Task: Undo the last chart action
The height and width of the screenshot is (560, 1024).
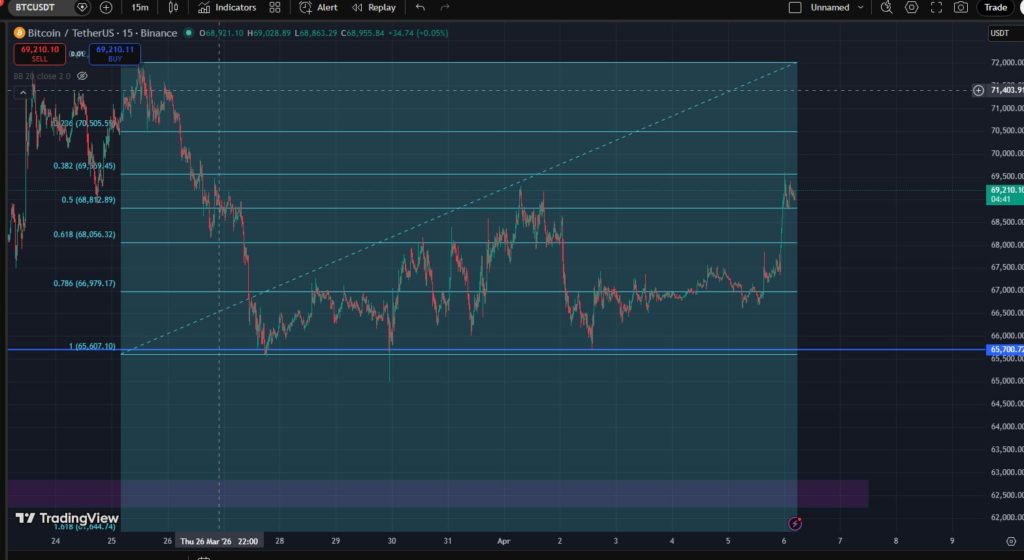Action: (421, 7)
